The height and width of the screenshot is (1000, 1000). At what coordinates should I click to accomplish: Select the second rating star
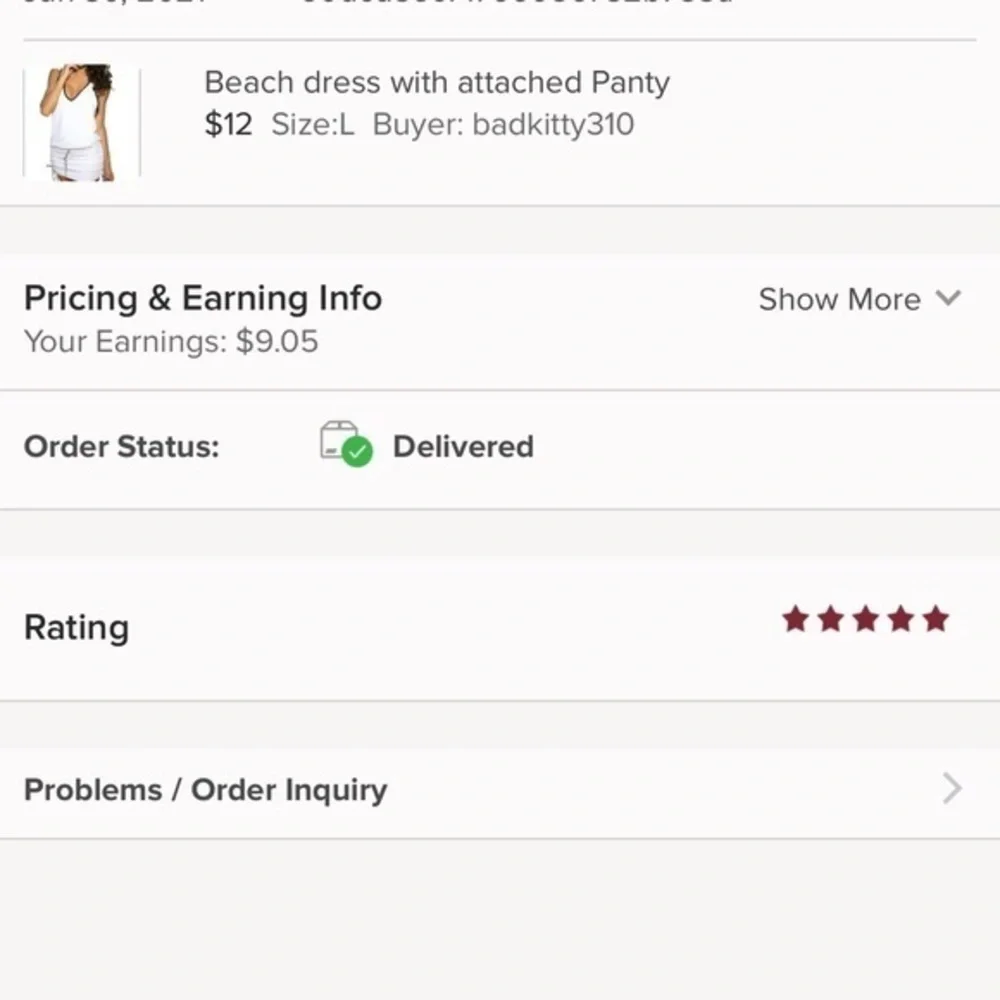pyautogui.click(x=831, y=620)
